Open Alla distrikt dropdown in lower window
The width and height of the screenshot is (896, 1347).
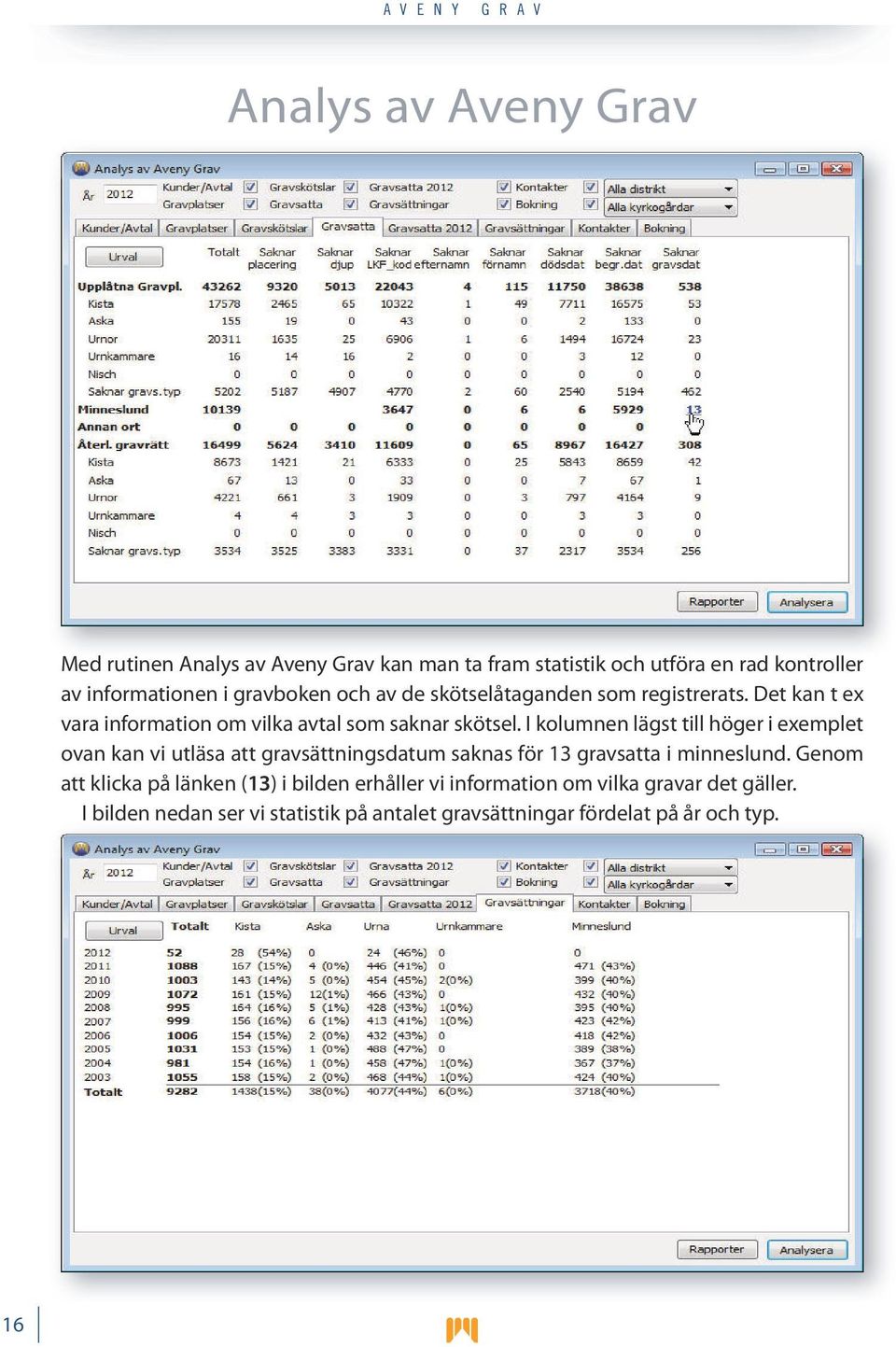[x=670, y=867]
